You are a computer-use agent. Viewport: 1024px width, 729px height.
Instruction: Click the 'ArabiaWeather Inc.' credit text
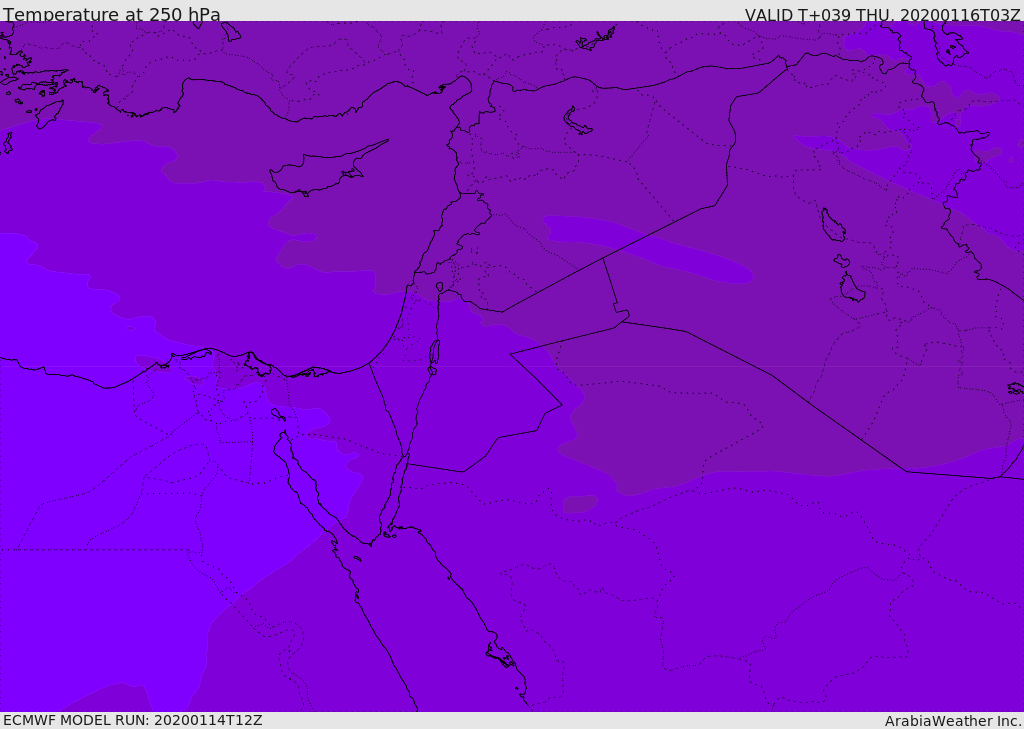tap(953, 721)
